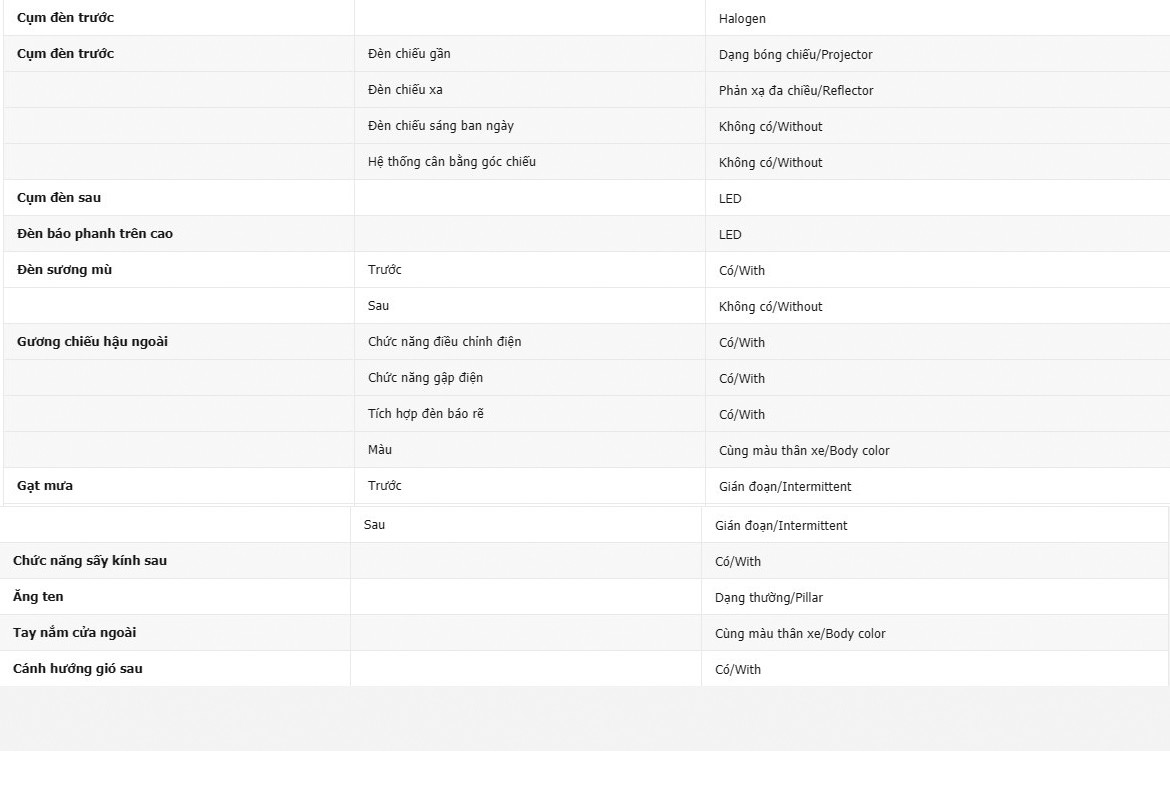1170x786 pixels.
Task: Click the "Gạt mưa" row label
Action: 45,486
